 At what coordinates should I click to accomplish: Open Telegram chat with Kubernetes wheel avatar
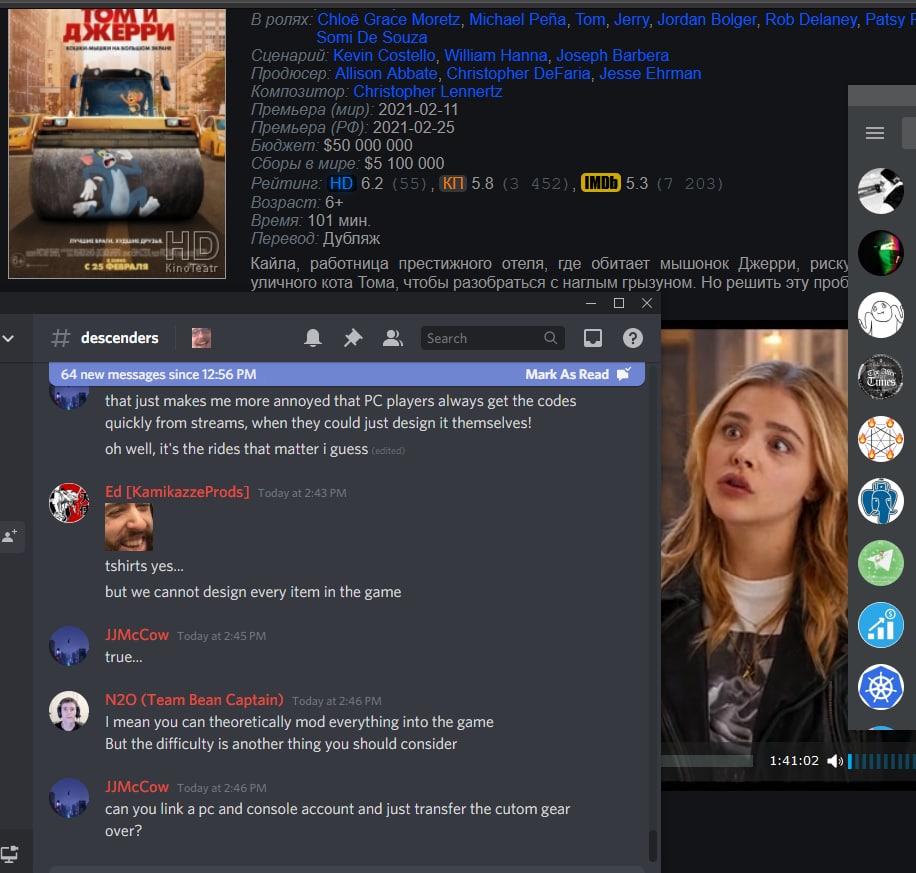pos(881,687)
